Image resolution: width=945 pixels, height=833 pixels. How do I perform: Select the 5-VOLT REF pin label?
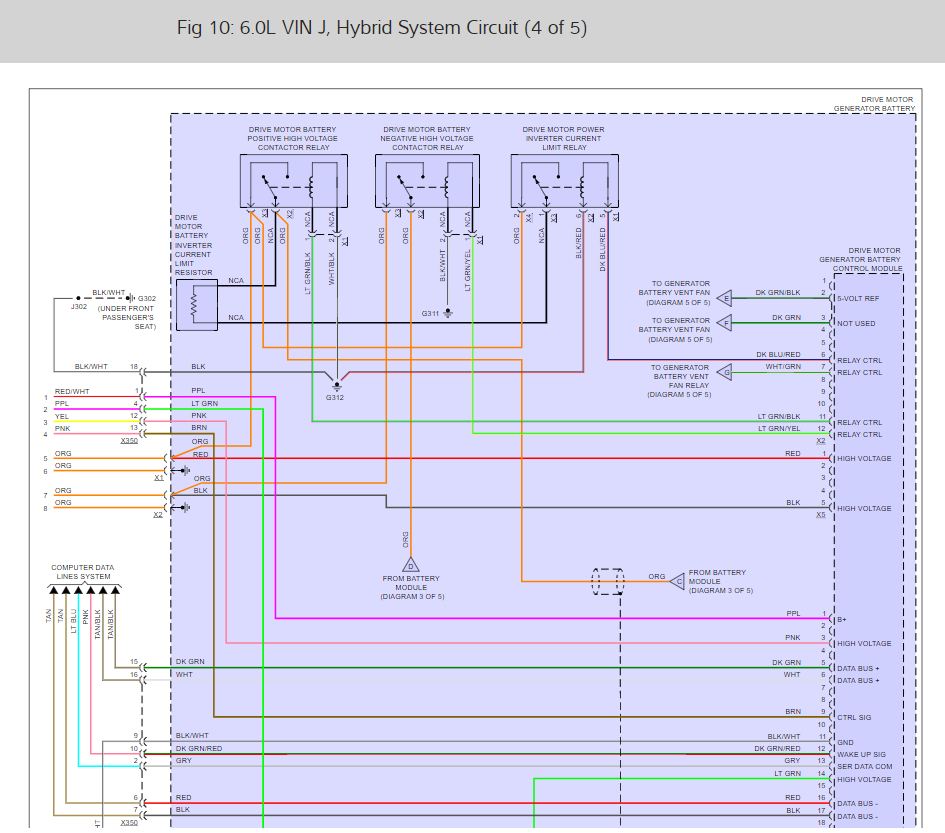[856, 298]
